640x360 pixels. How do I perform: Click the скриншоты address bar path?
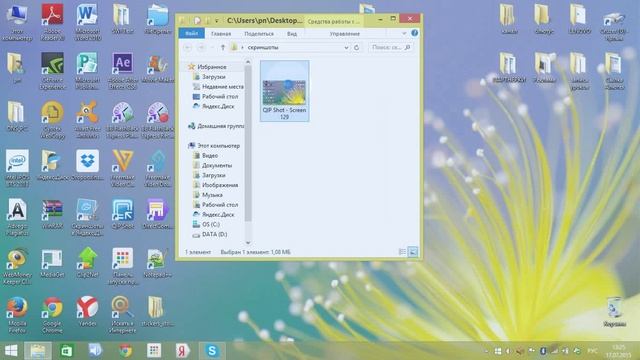[x=263, y=47]
